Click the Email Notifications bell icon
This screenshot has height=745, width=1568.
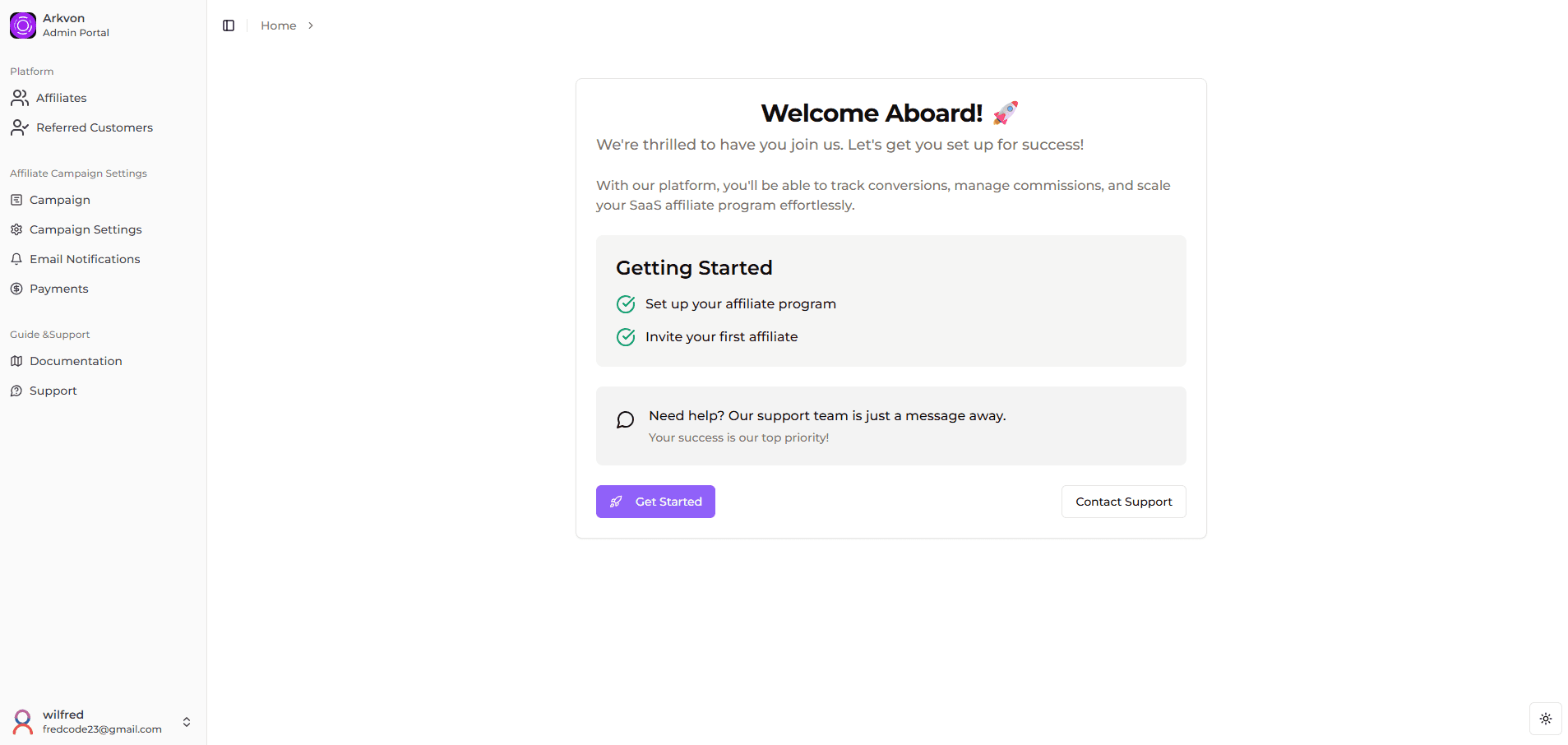16,259
